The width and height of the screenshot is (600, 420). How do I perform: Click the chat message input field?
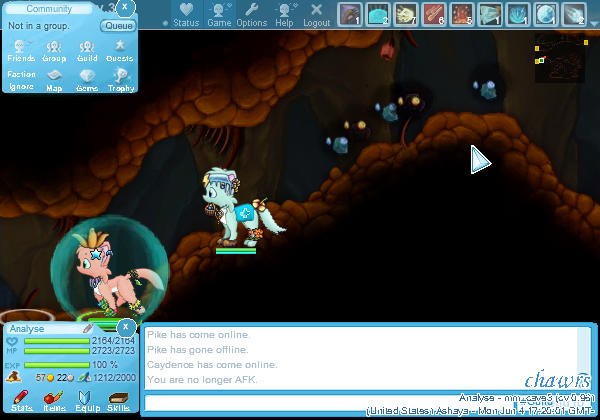pyautogui.click(x=330, y=403)
